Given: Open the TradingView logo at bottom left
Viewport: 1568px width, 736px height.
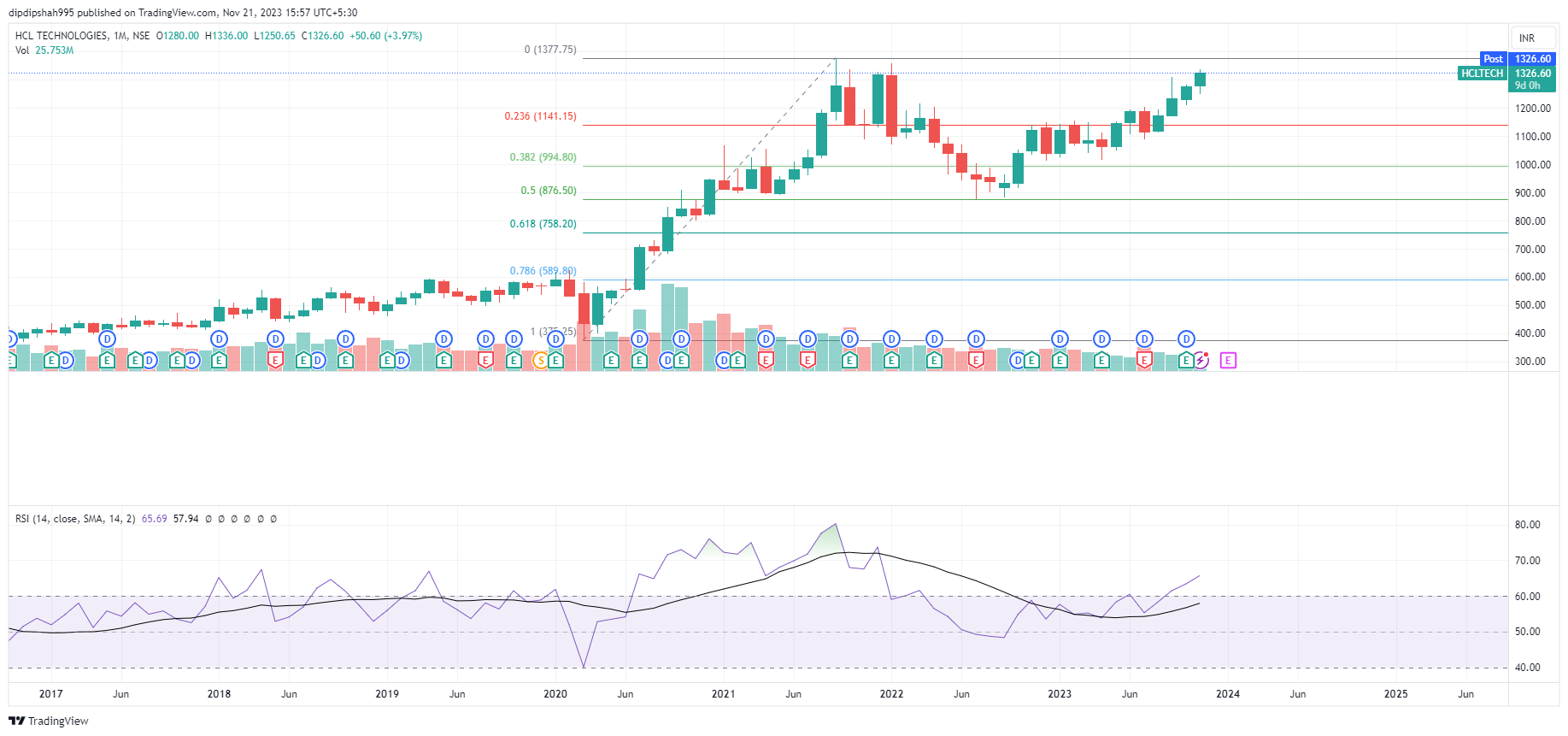Looking at the screenshot, I should click(49, 721).
